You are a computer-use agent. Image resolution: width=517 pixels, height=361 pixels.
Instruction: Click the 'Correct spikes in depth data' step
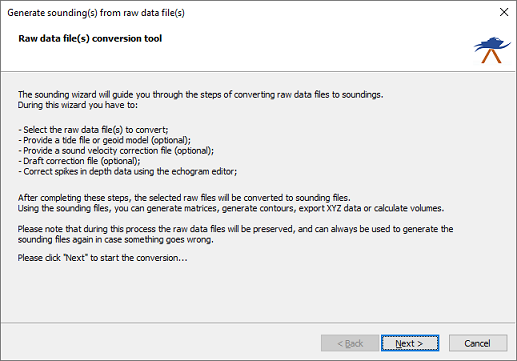pos(127,172)
